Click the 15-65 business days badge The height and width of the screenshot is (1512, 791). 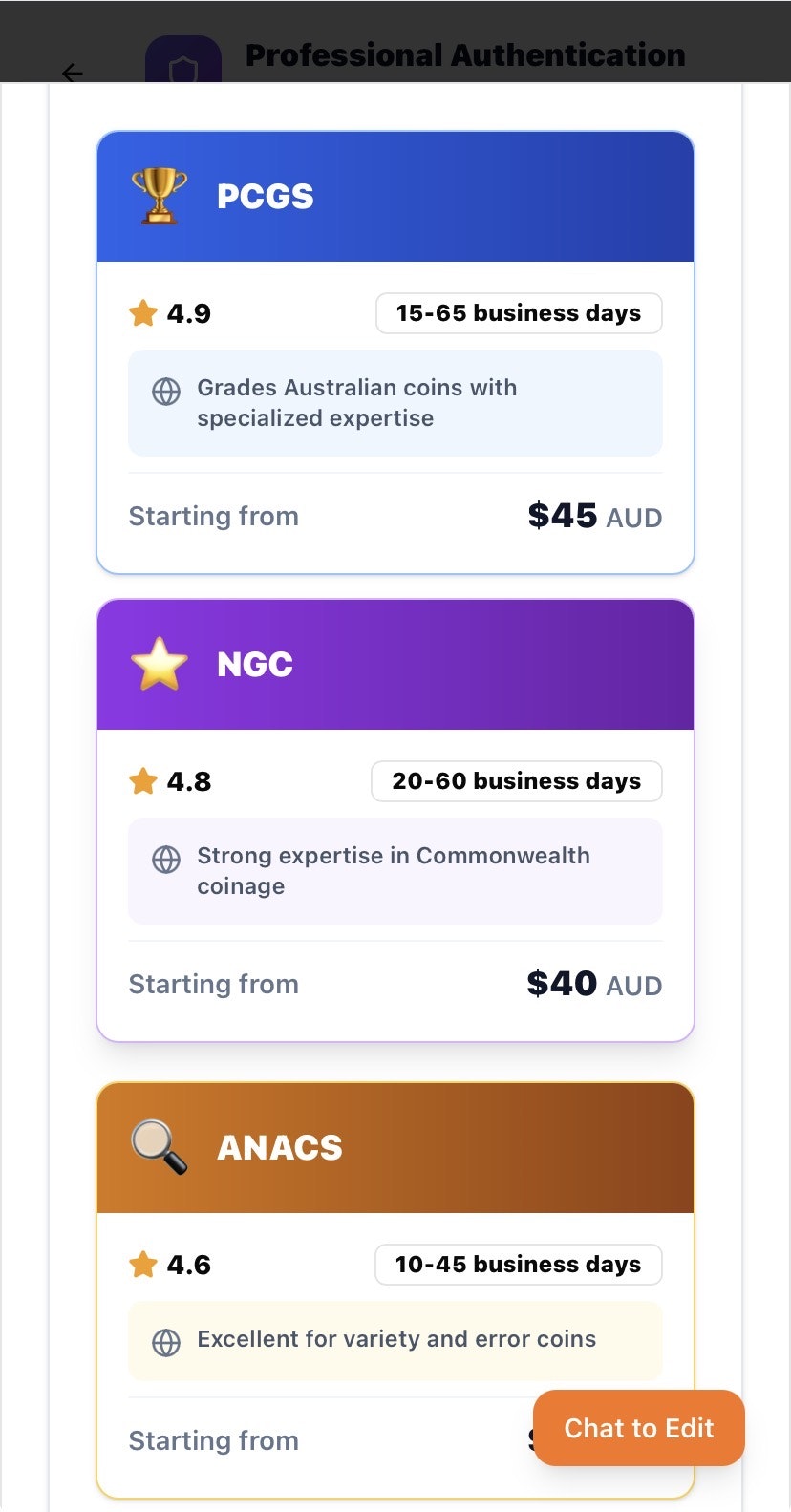(519, 313)
